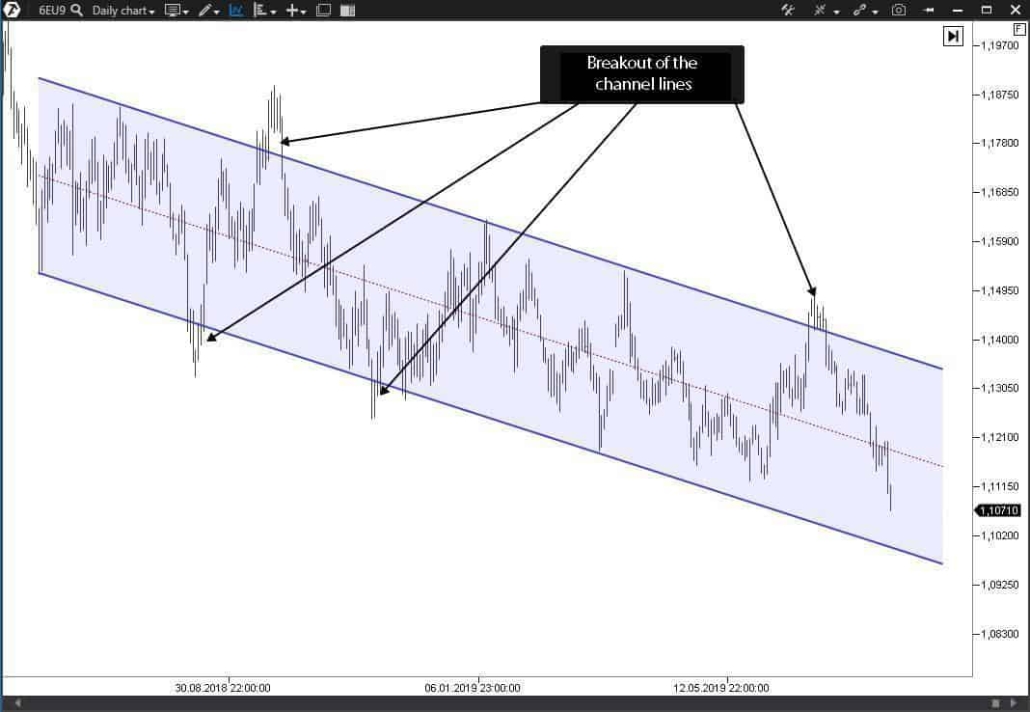Click the single window layout icon
The image size is (1030, 712).
coord(323,10)
